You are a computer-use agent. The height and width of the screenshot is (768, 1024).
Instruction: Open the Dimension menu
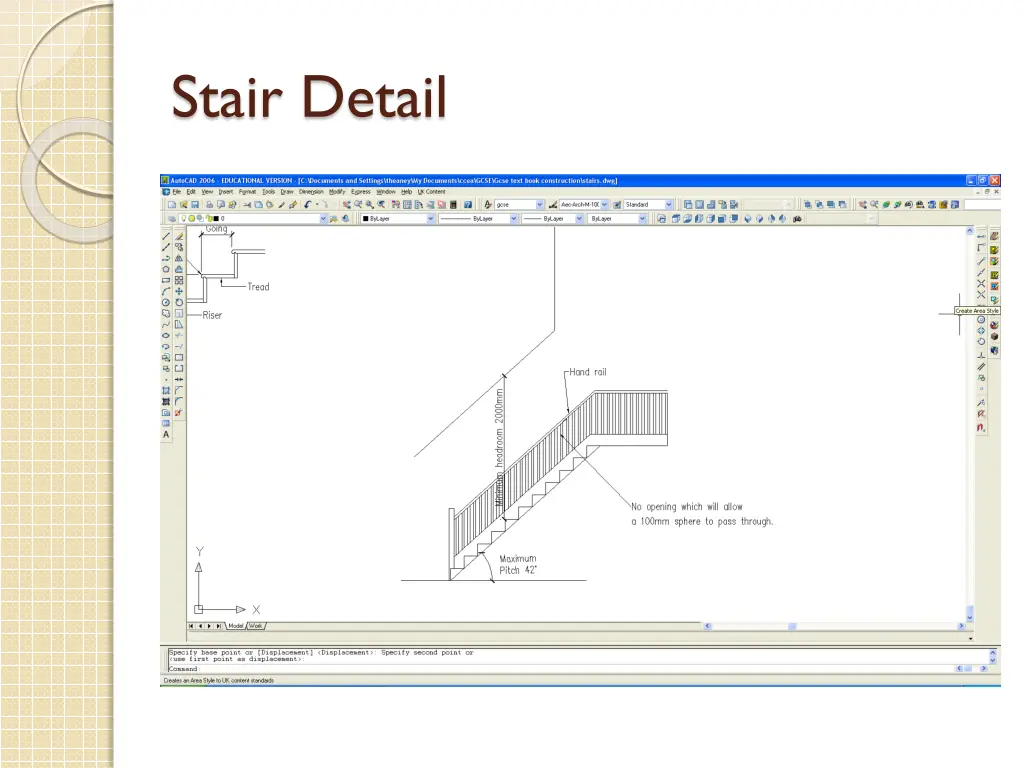coord(312,192)
